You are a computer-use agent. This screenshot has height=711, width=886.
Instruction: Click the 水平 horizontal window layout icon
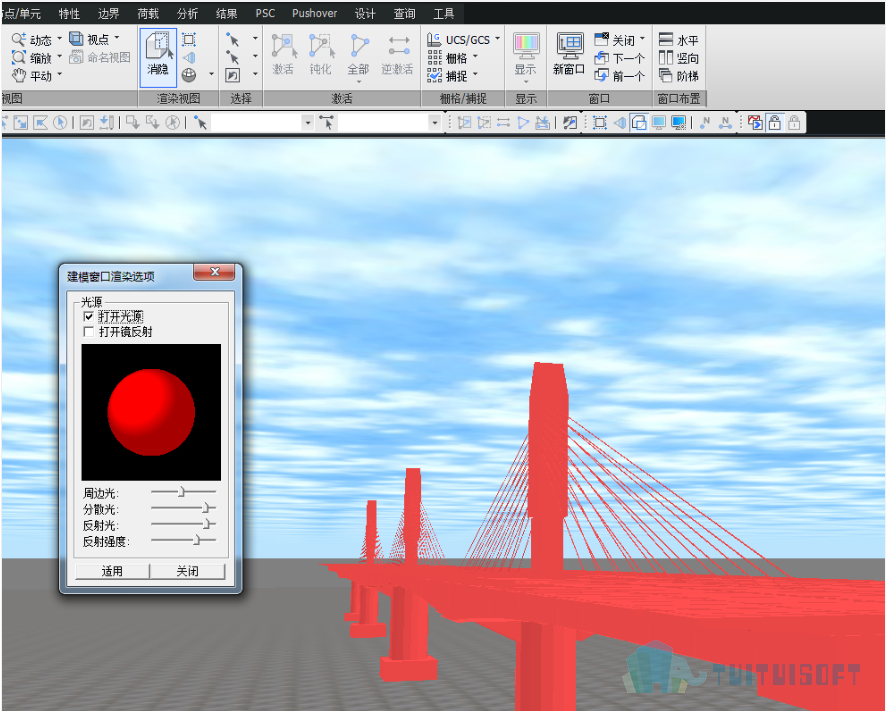[x=666, y=40]
